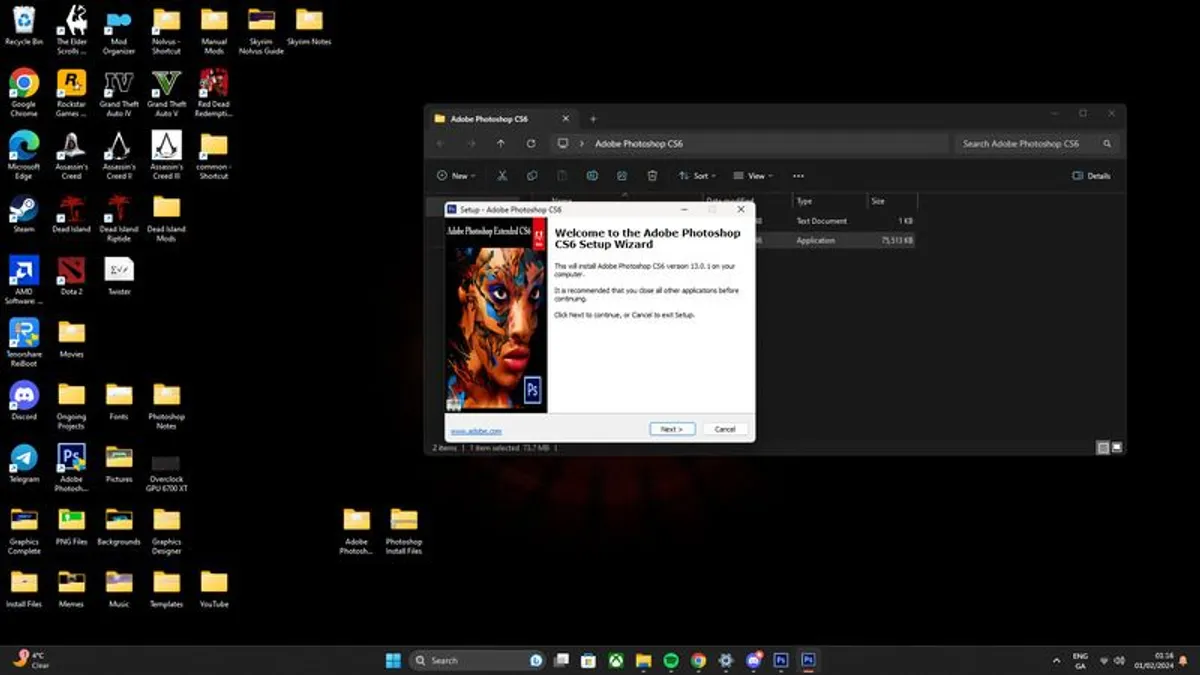Delete the selected item via the trash icon
The height and width of the screenshot is (675, 1200).
[x=652, y=175]
